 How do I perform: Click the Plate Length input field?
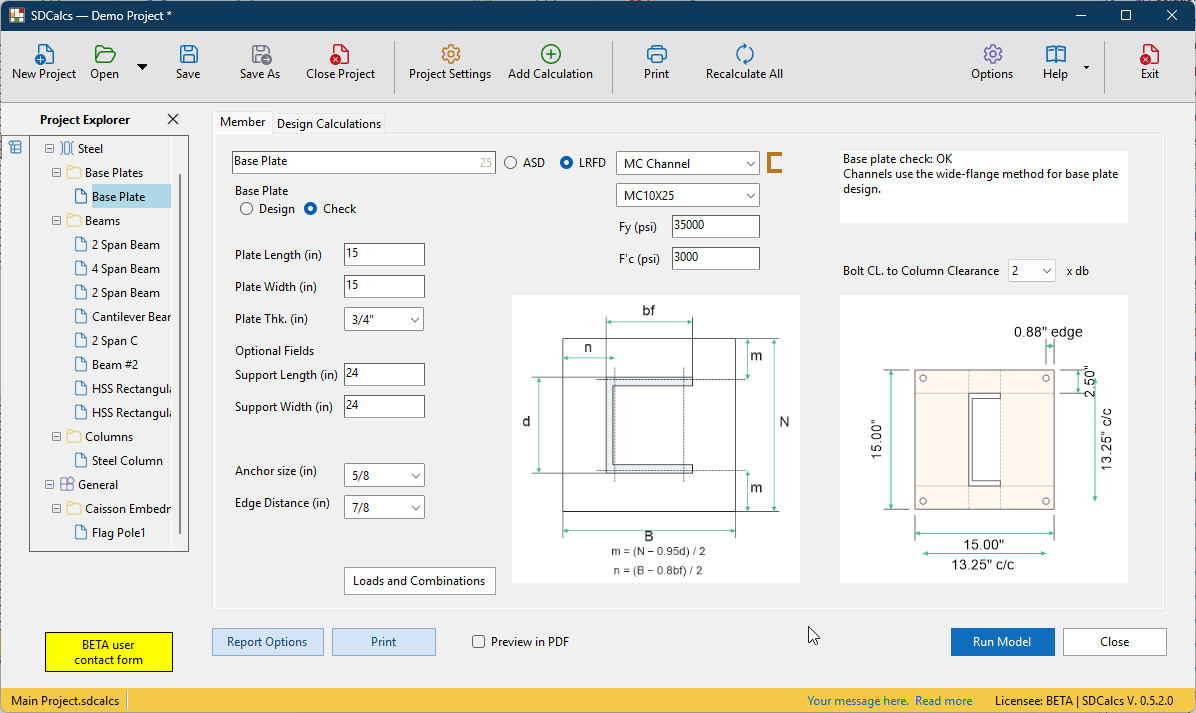pyautogui.click(x=384, y=254)
